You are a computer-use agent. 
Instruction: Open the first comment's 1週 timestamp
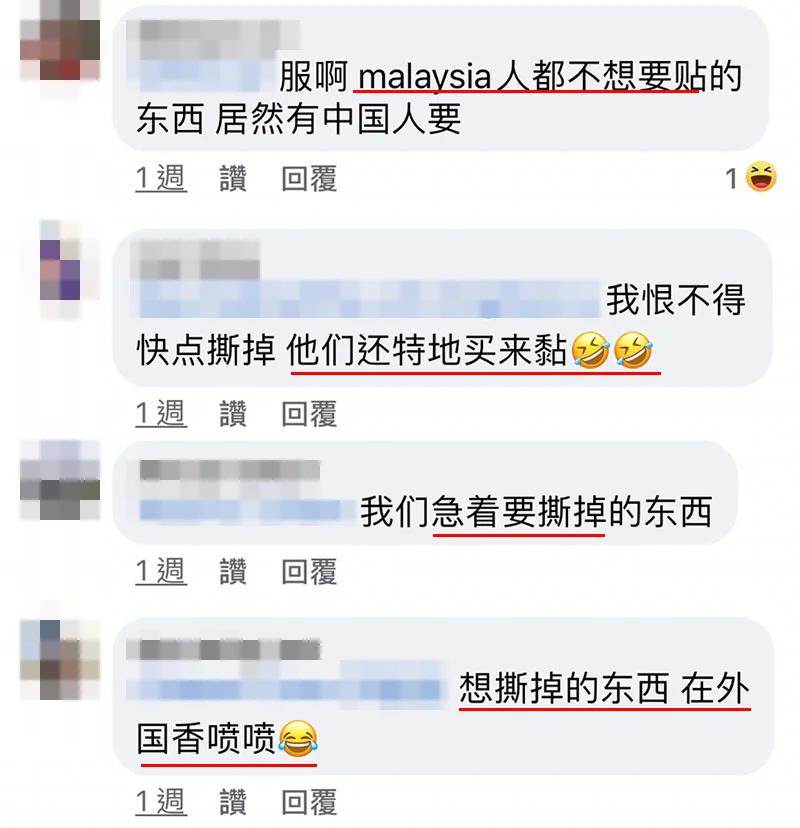[161, 178]
